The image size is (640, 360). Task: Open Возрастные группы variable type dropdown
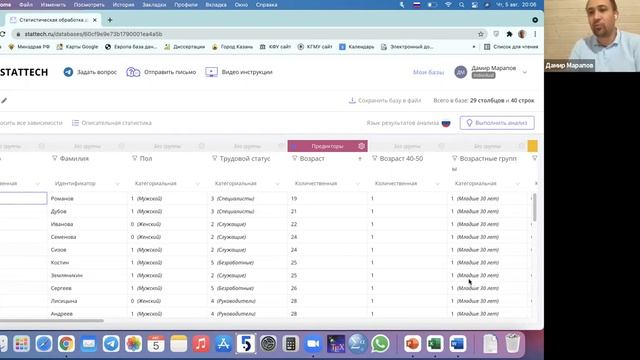(487, 184)
